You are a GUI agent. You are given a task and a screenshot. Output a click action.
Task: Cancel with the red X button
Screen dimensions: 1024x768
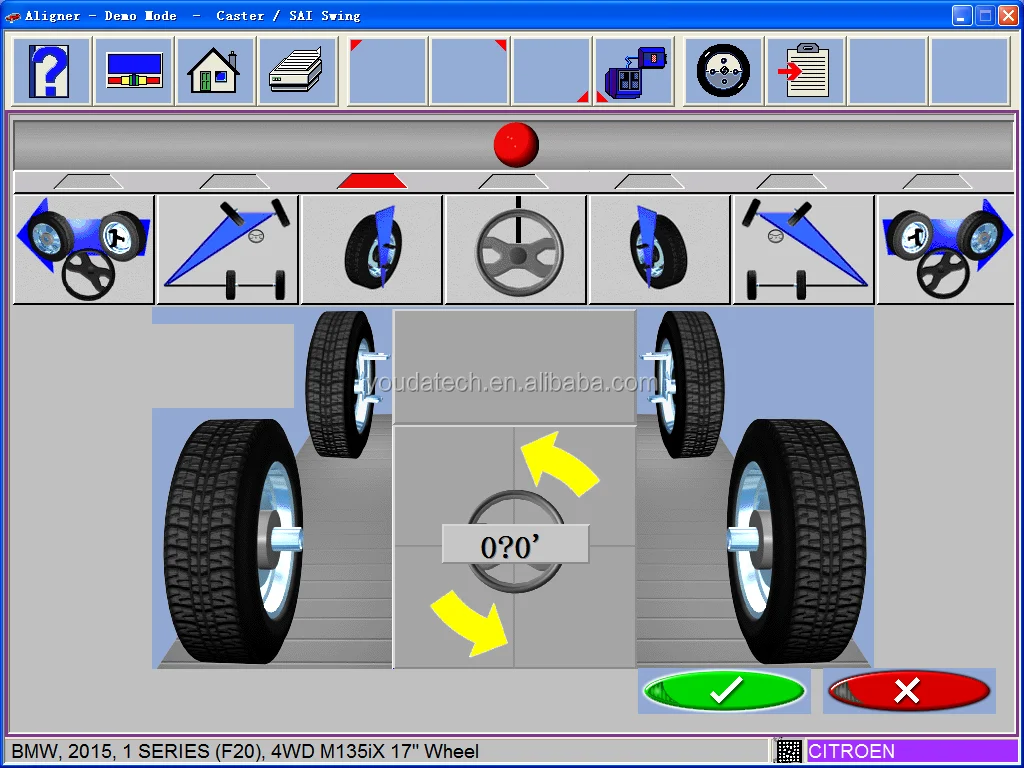click(x=908, y=691)
